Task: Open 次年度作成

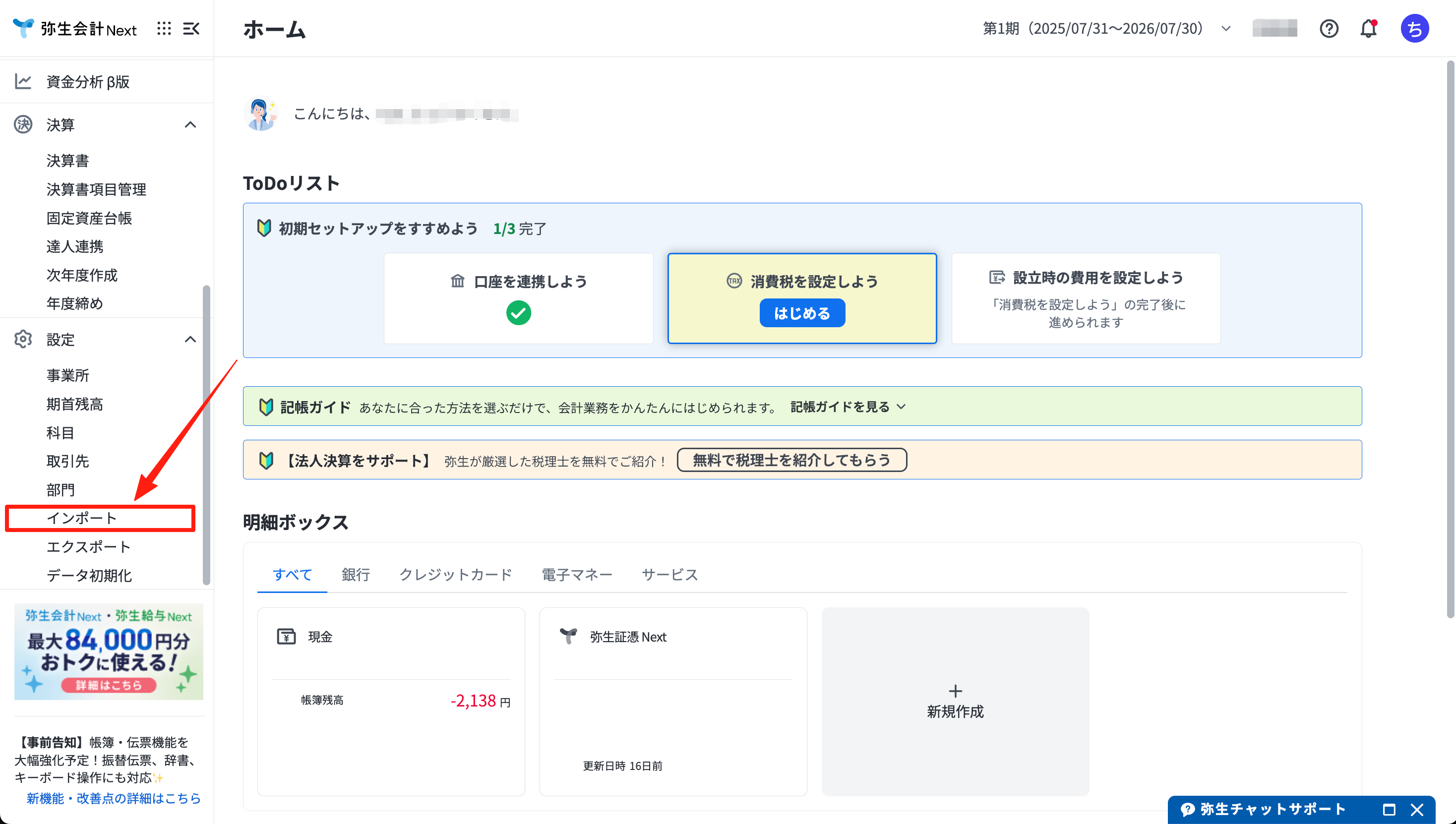Action: coord(82,275)
